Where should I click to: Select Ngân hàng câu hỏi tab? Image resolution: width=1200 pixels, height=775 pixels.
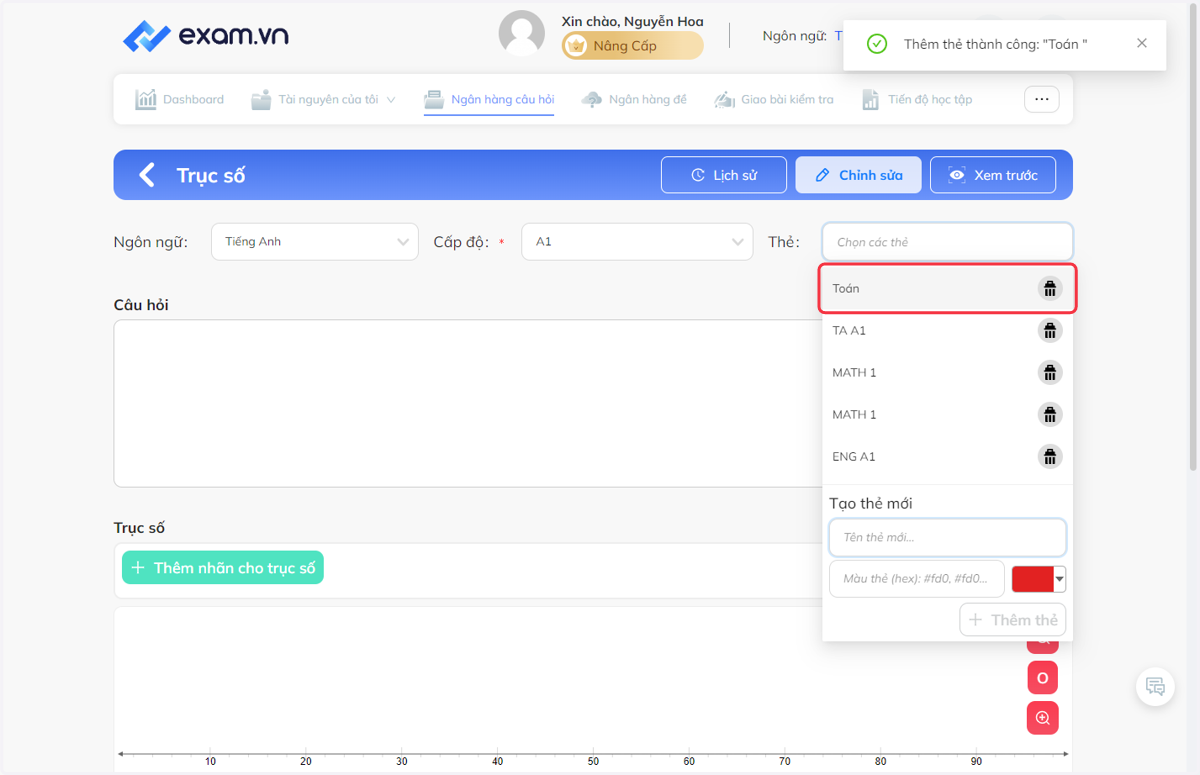489,100
